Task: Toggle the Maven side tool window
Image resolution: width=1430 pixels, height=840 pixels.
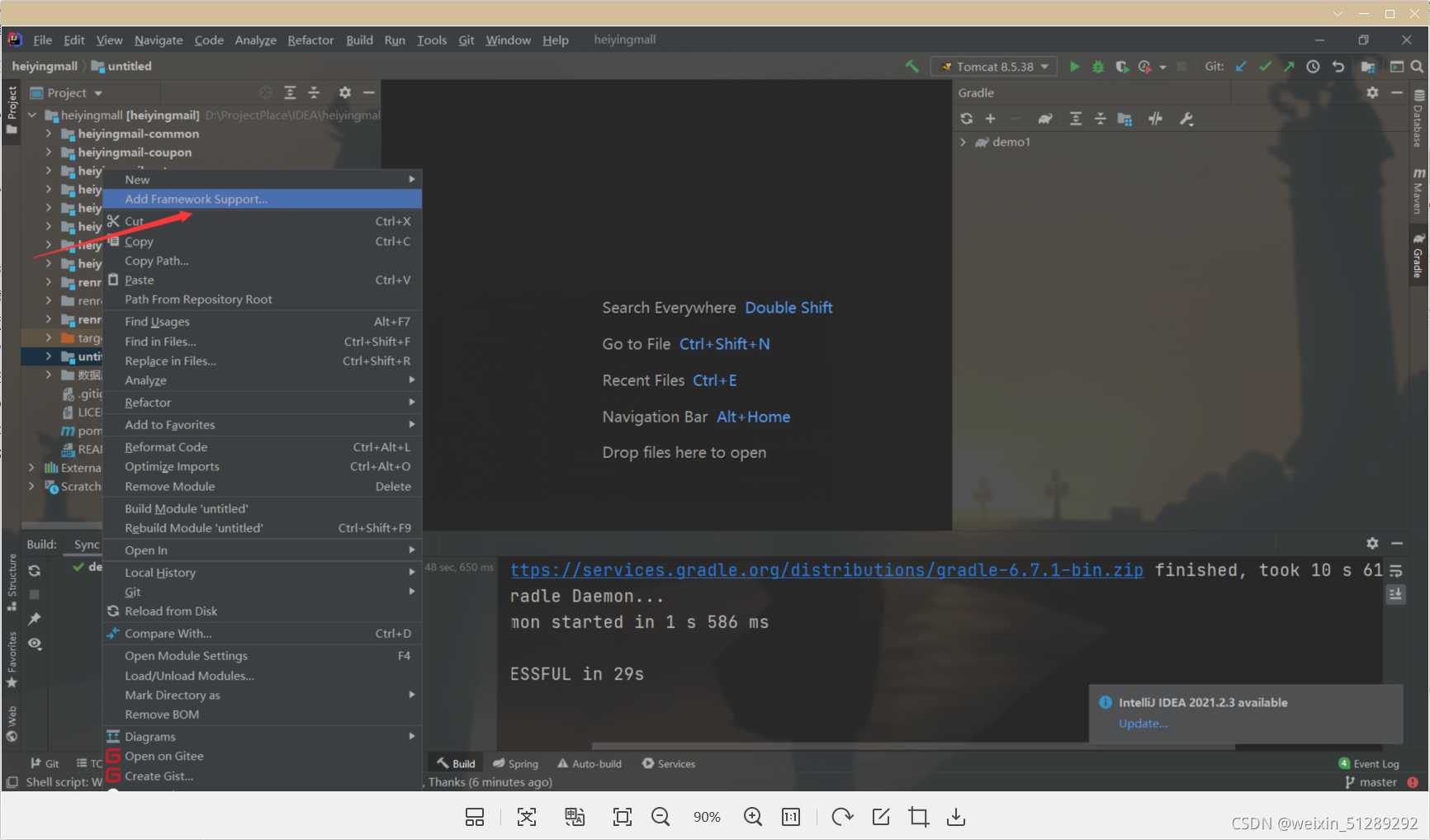Action: coord(1418,191)
